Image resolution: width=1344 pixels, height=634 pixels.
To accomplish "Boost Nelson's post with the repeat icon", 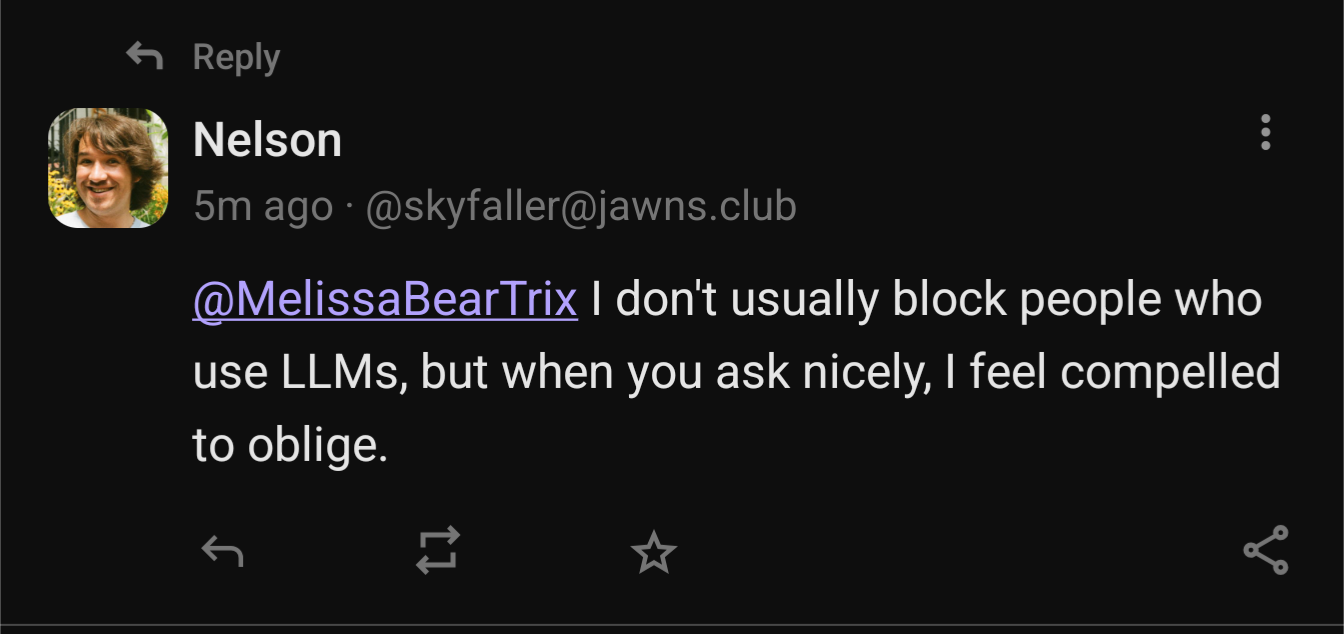I will 438,551.
